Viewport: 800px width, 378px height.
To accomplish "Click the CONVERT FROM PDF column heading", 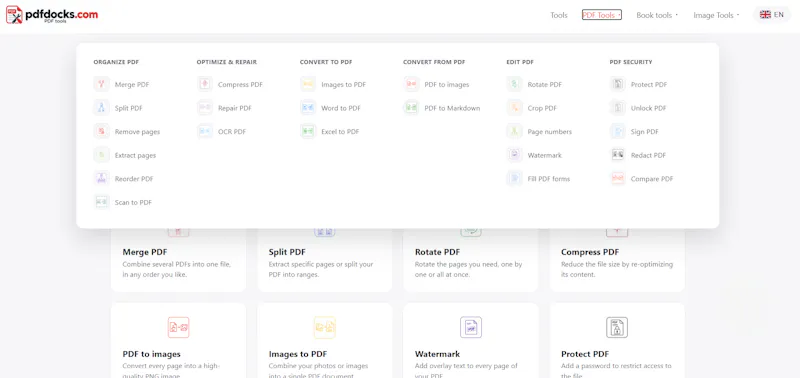I will (434, 62).
